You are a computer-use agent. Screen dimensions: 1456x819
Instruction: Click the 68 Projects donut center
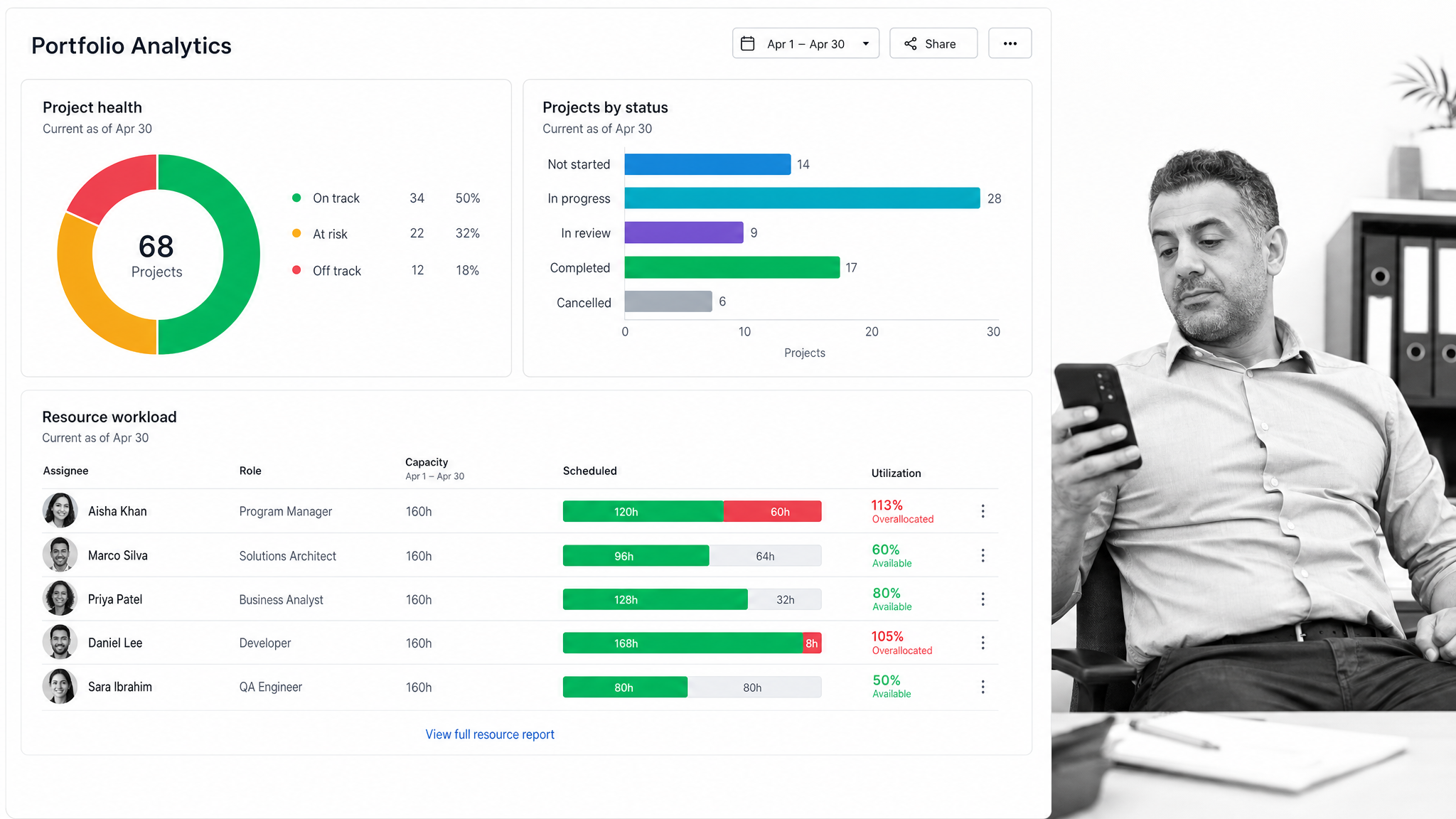pyautogui.click(x=156, y=256)
